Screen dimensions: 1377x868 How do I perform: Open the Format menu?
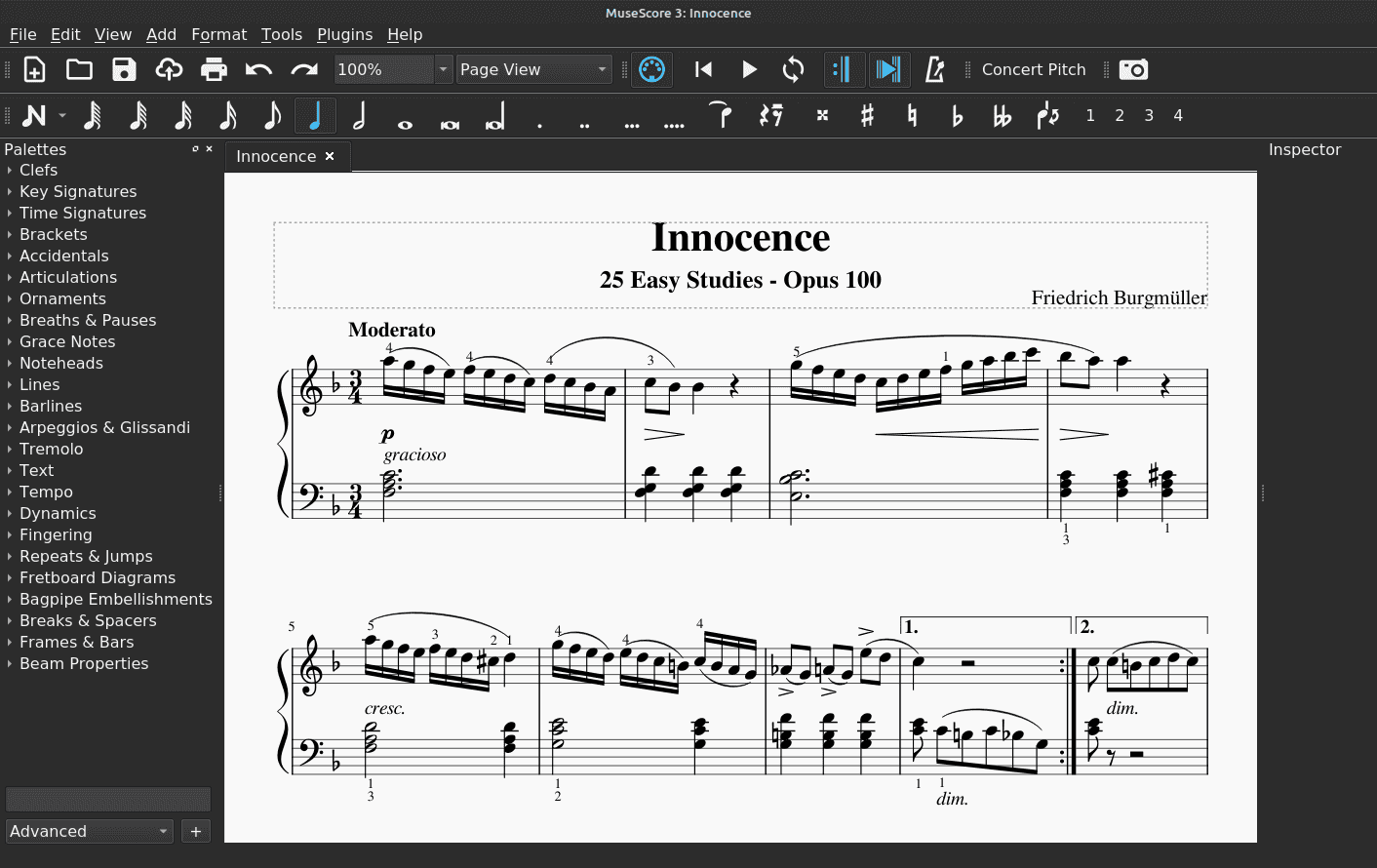pyautogui.click(x=218, y=34)
